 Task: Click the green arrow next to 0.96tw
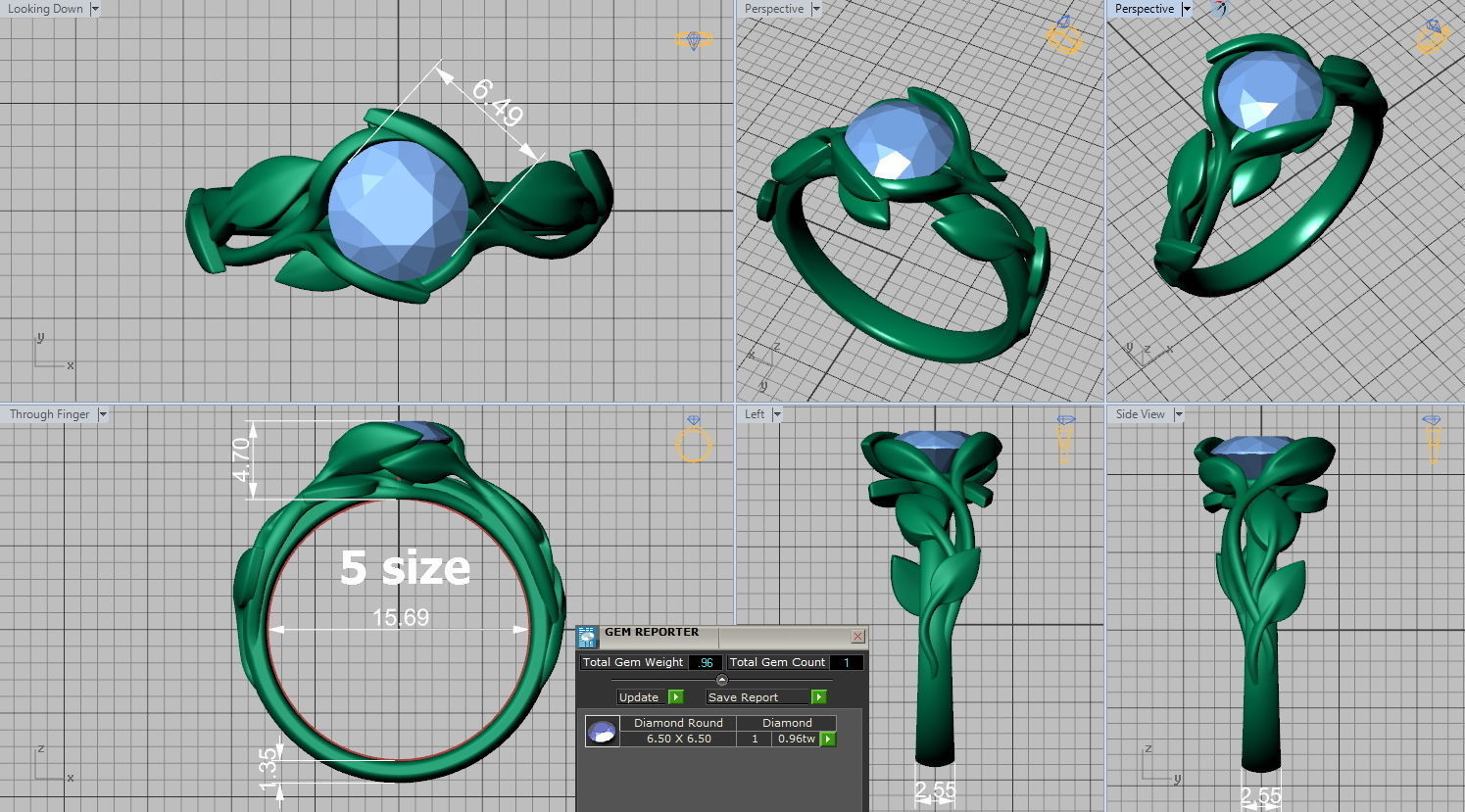tap(828, 739)
